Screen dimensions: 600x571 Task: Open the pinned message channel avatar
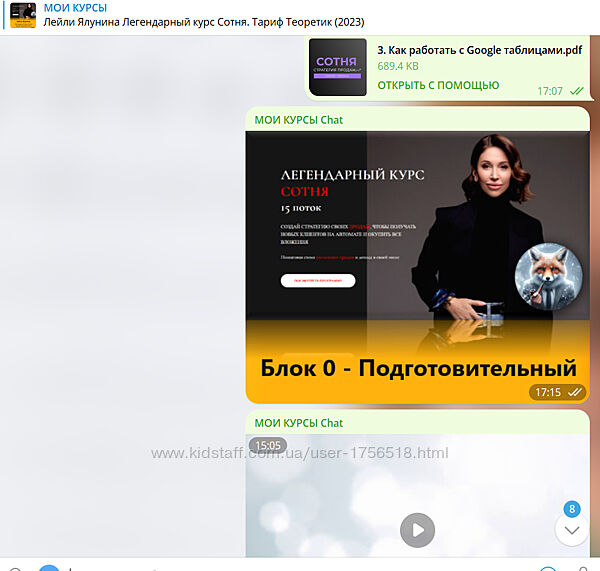click(x=23, y=15)
